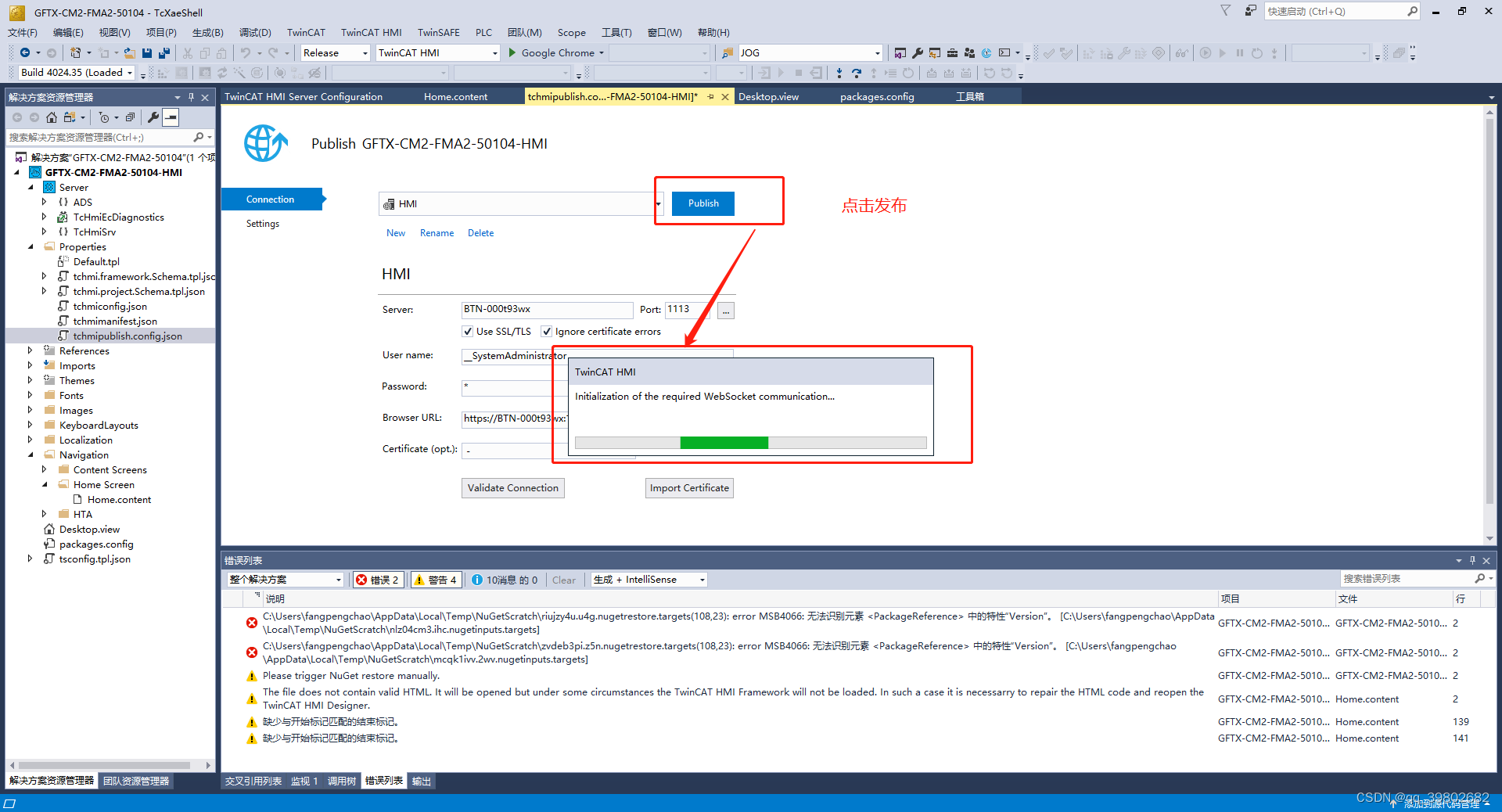Click the green run icon beside Google Chrome
Viewport: 1502px width, 812px height.
[512, 52]
